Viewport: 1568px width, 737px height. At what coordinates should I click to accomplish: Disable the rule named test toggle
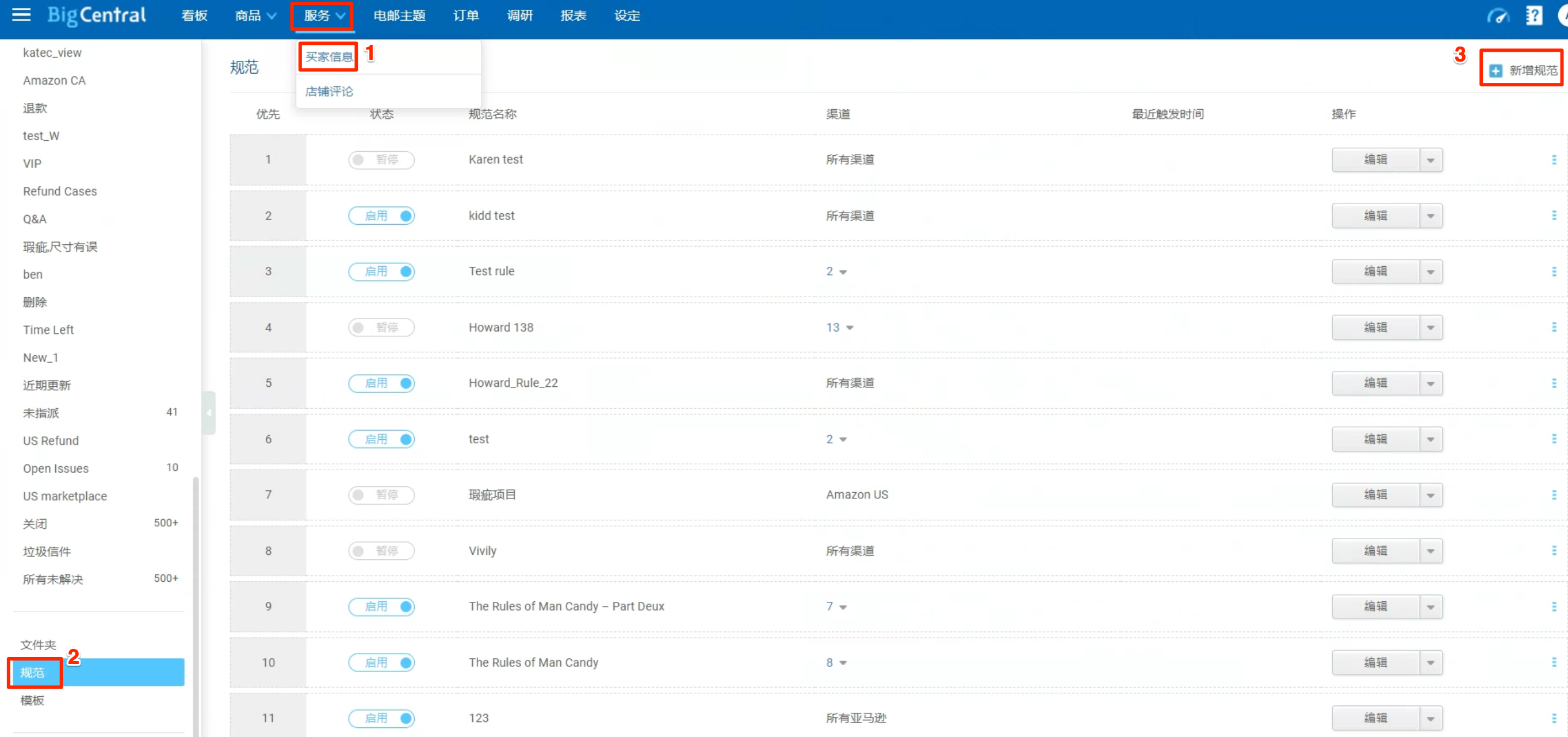tap(381, 439)
